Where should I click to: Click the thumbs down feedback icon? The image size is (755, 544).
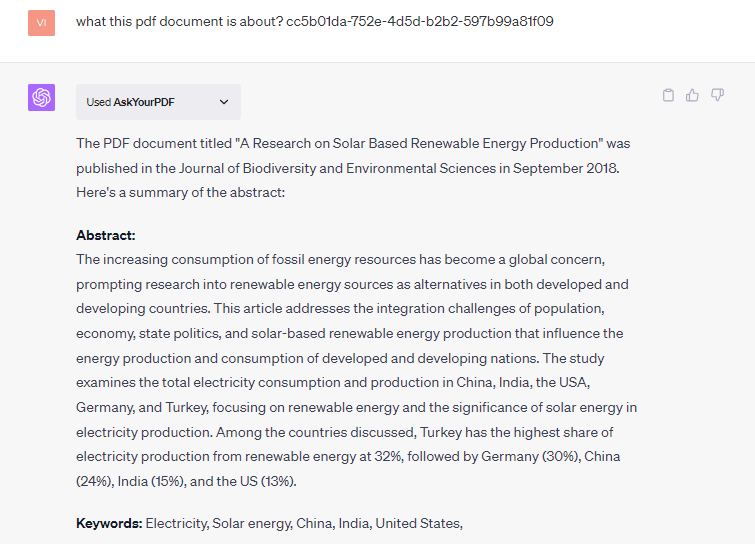tap(717, 95)
